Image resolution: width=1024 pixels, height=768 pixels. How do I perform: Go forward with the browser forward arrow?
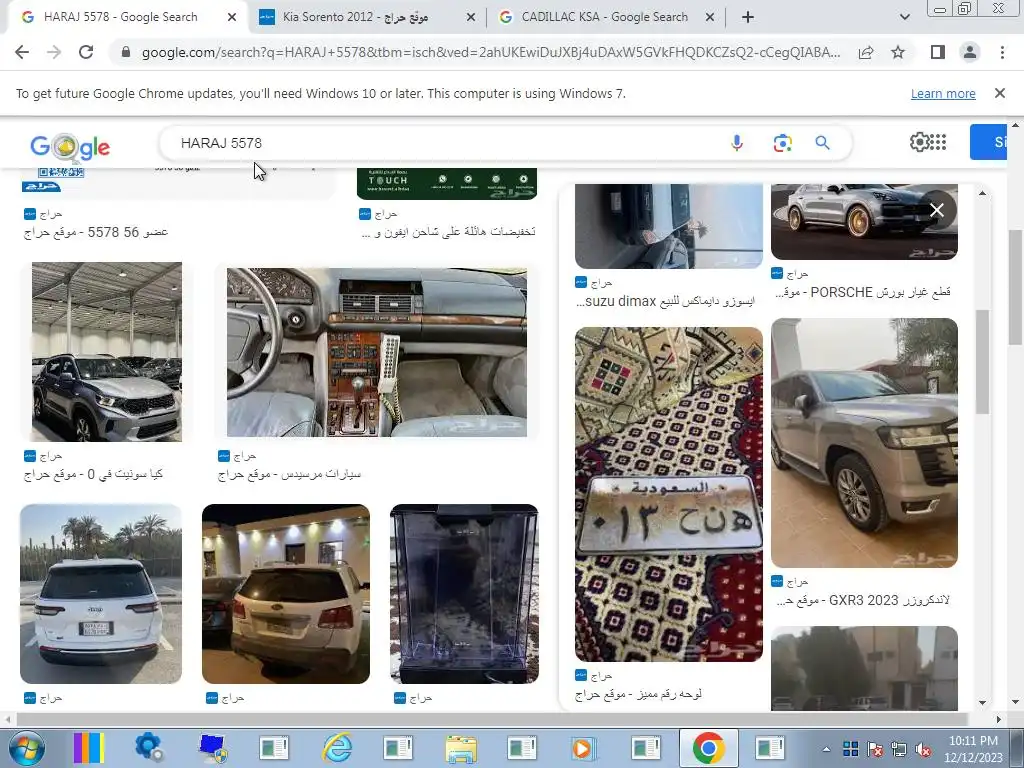[x=54, y=52]
